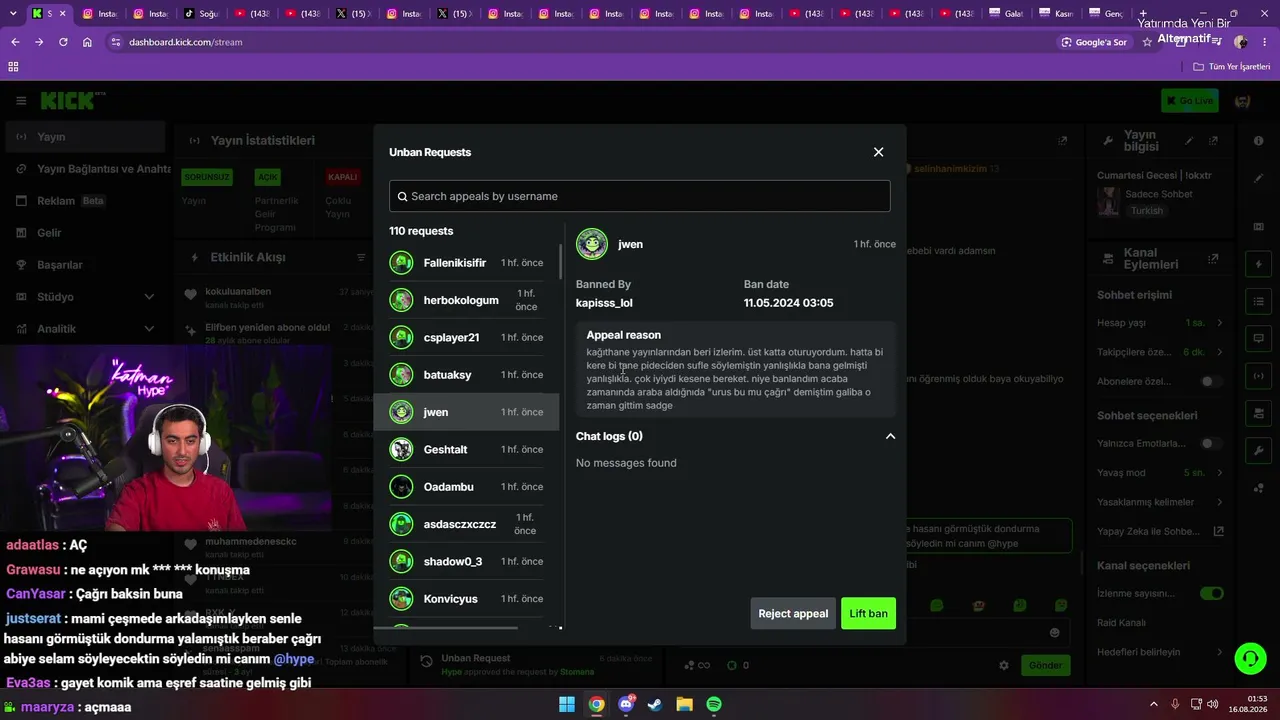Select Konvicyus's unban request

coord(466,599)
